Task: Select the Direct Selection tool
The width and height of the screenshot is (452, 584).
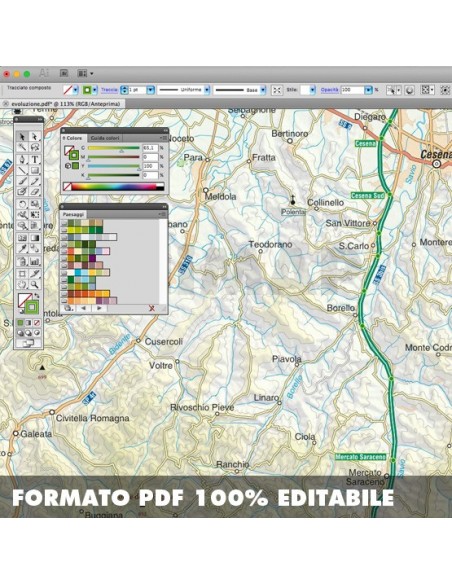Action: pyautogui.click(x=34, y=137)
